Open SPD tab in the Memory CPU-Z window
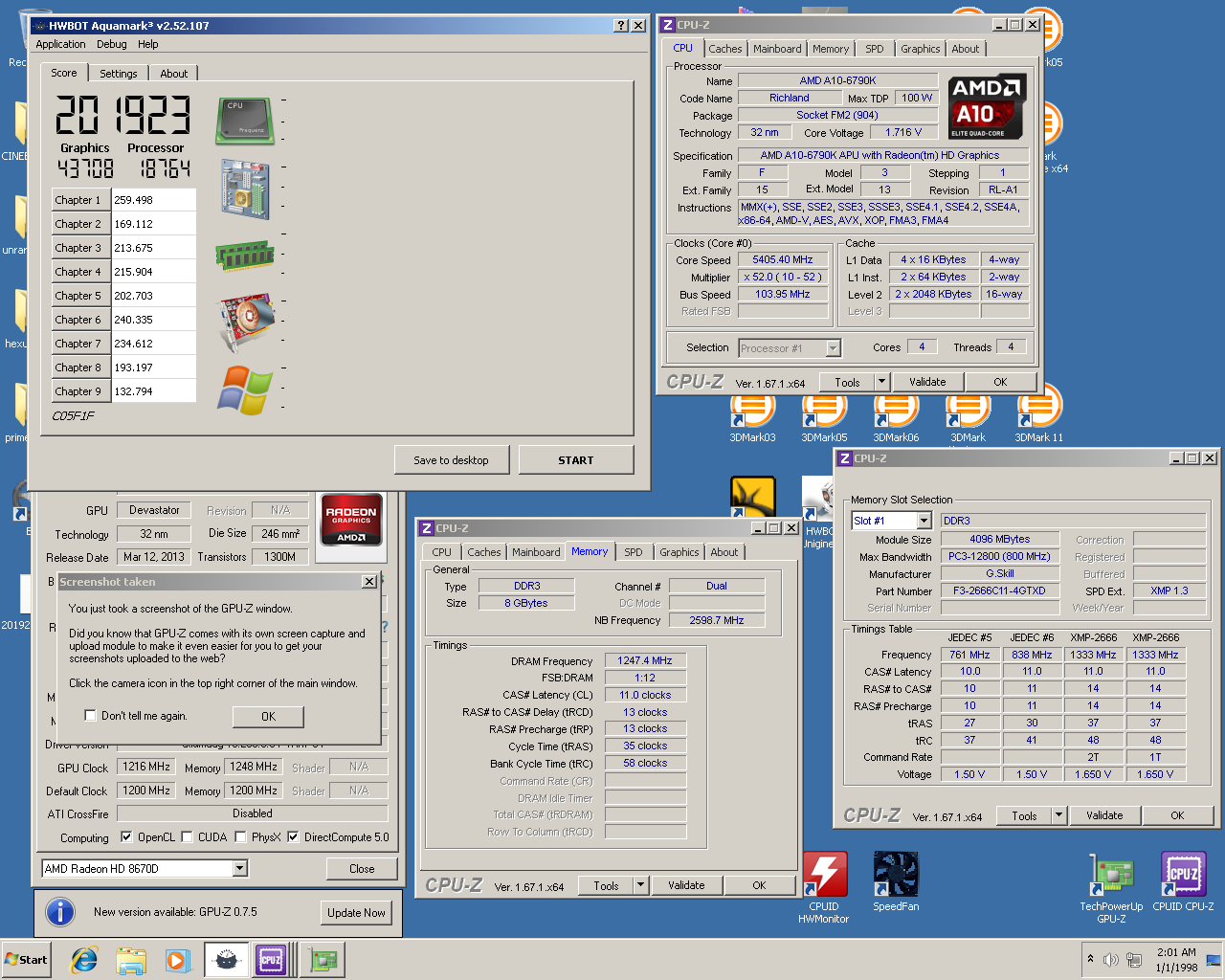Image resolution: width=1225 pixels, height=980 pixels. click(x=634, y=552)
